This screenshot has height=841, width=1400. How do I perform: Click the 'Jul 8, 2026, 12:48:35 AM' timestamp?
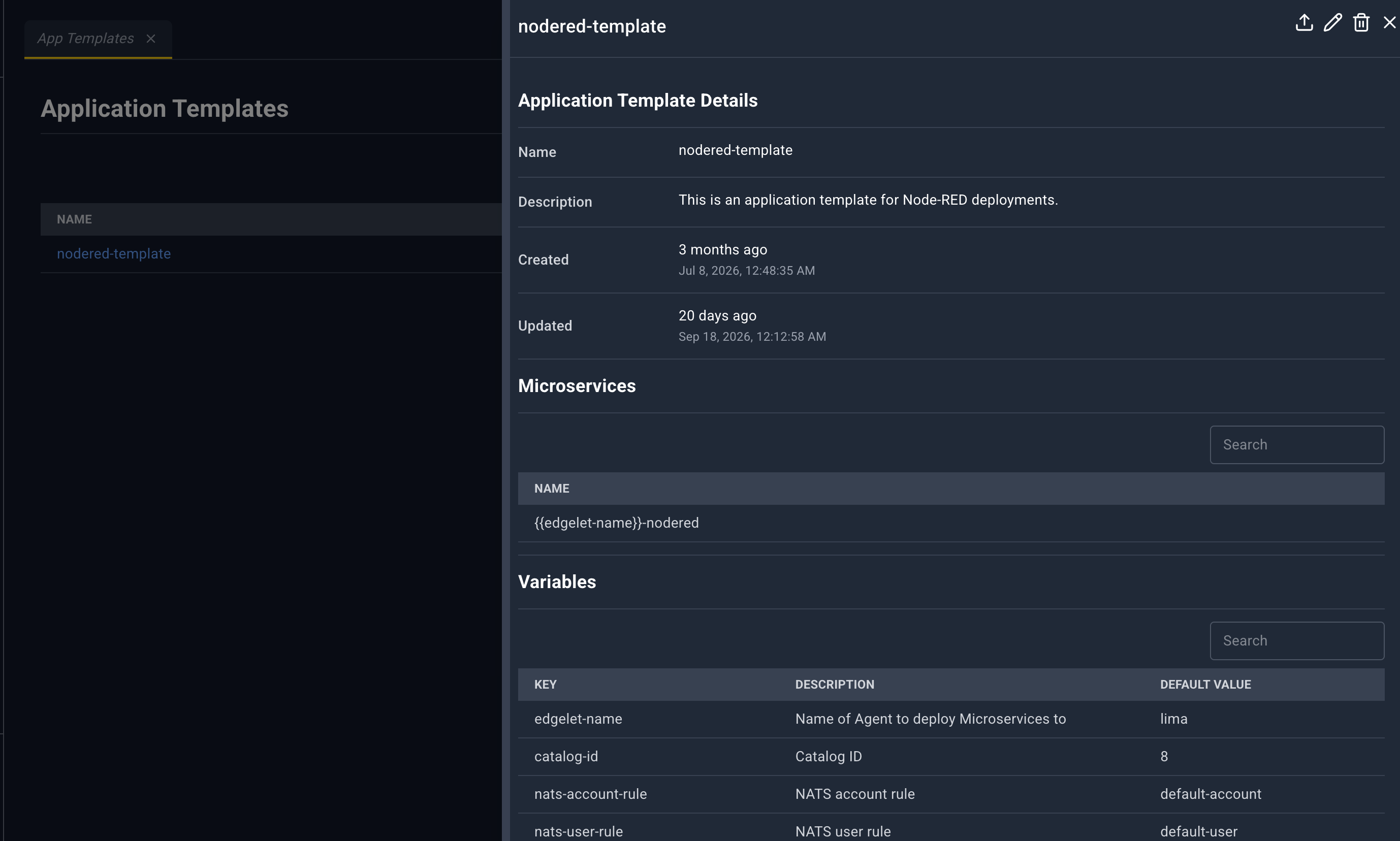746,271
